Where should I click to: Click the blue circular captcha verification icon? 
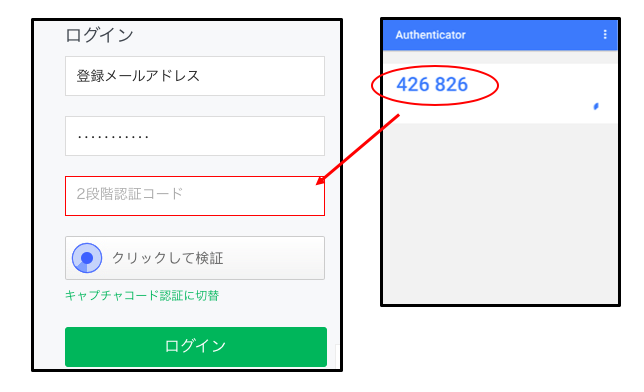tap(87, 258)
